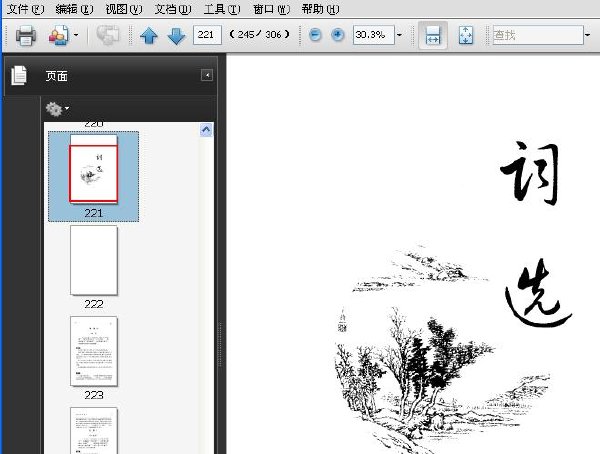Toggle fit width scrolling mode
The width and height of the screenshot is (600, 454).
(433, 35)
